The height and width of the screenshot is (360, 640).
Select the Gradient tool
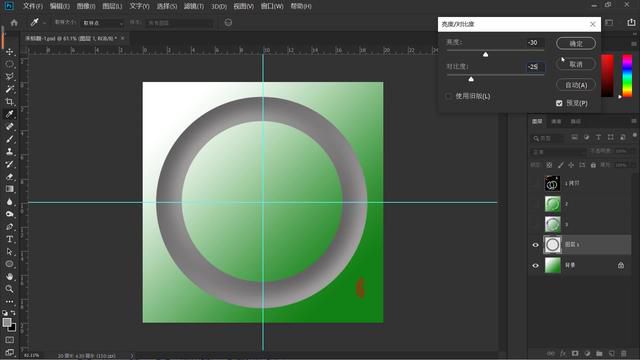click(x=9, y=189)
